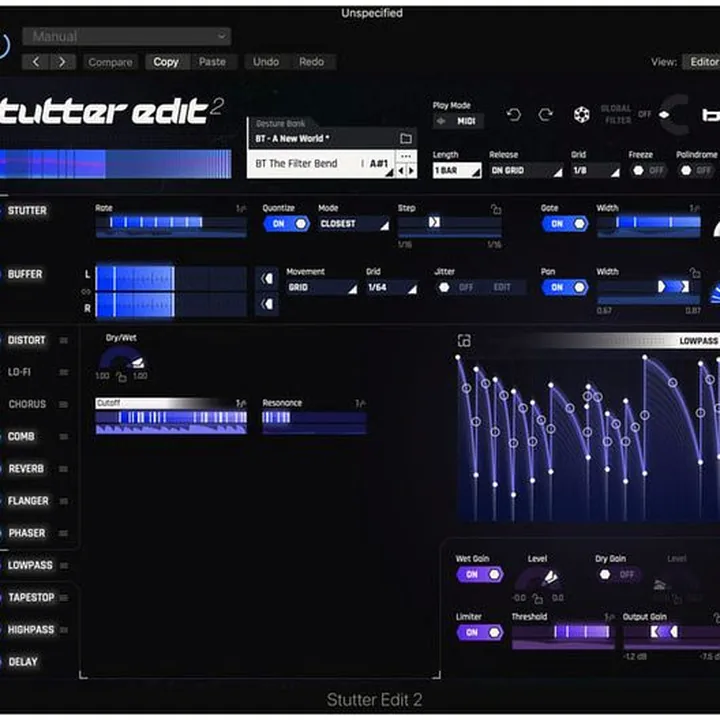Click the Redo button in header
Screen dimensions: 720x720
[x=311, y=62]
